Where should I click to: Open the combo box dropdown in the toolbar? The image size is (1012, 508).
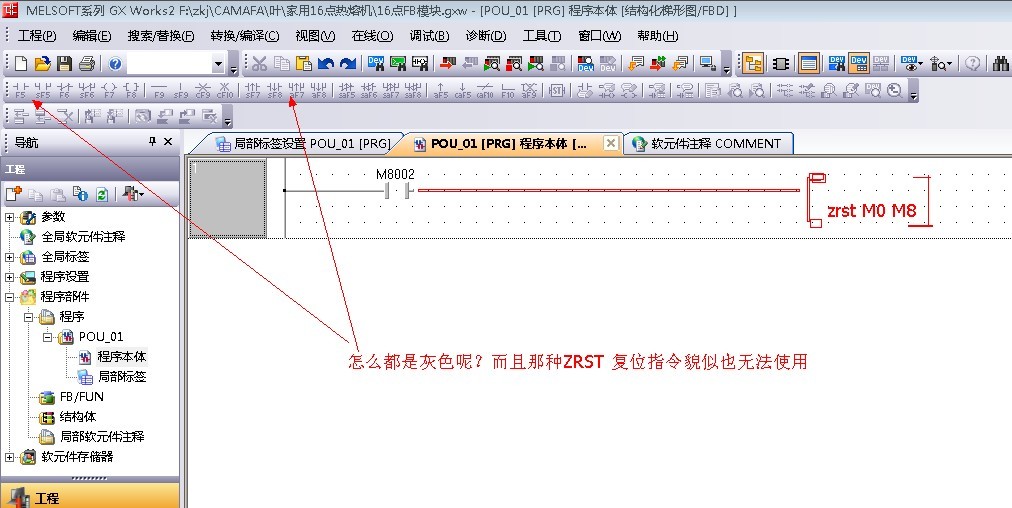click(x=218, y=64)
